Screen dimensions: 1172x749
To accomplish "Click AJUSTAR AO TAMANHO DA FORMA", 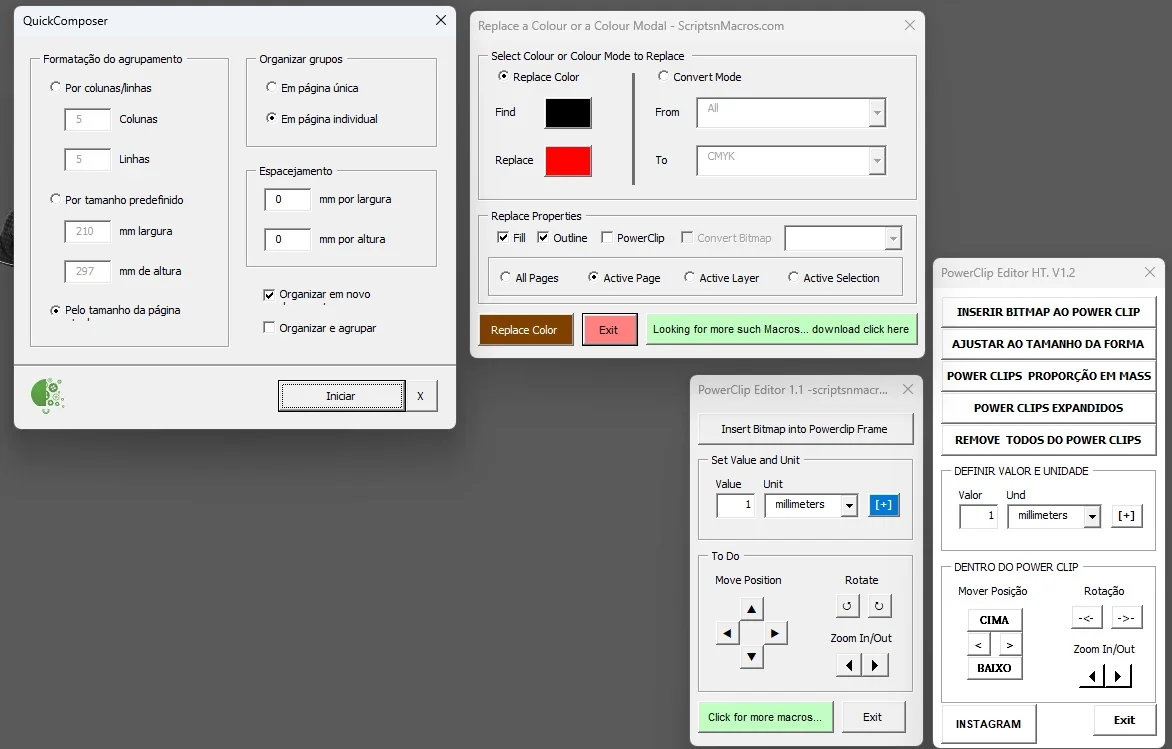I will click(x=1048, y=344).
